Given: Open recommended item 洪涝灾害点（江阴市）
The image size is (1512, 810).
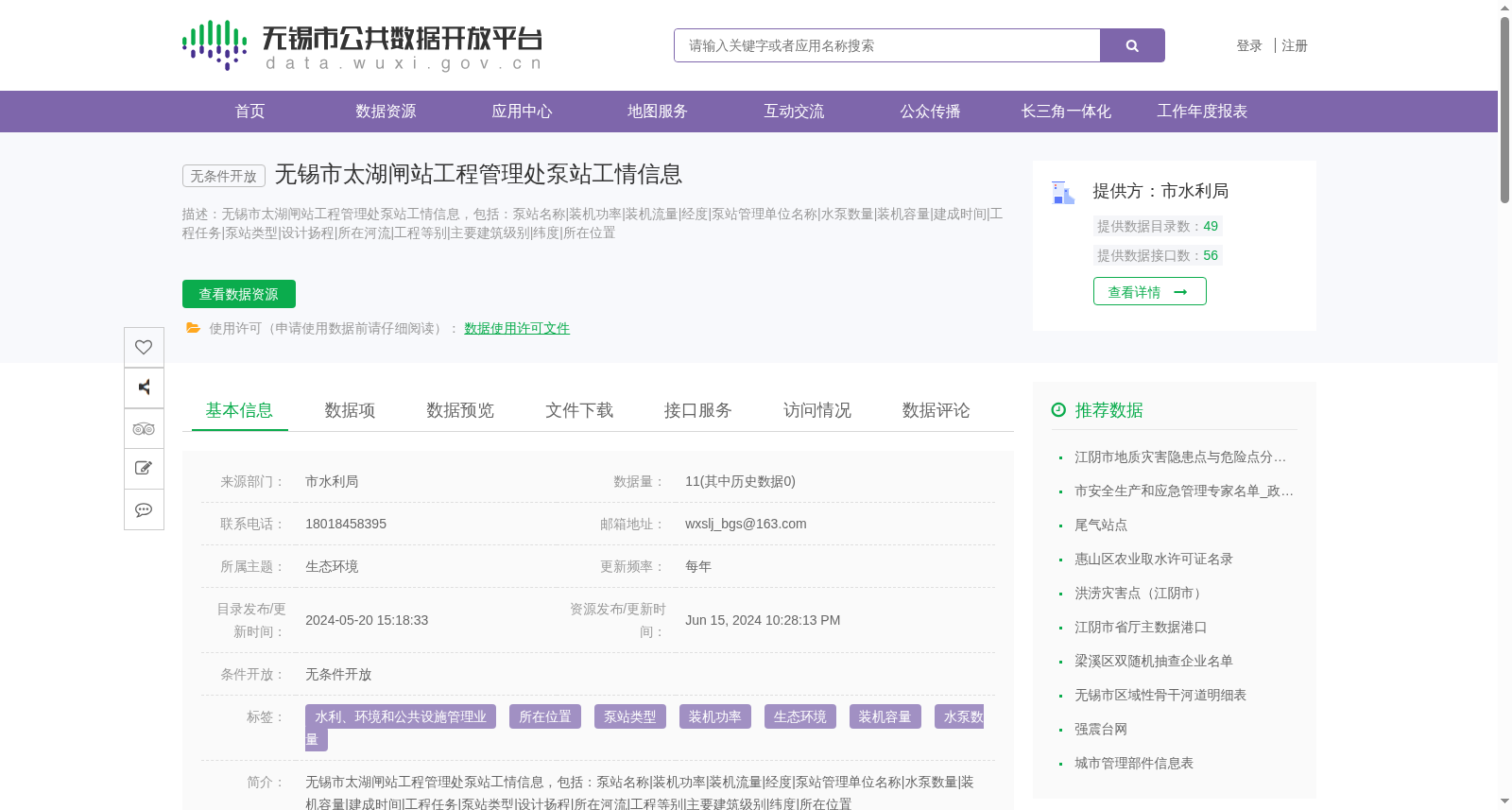Looking at the screenshot, I should 1141,593.
